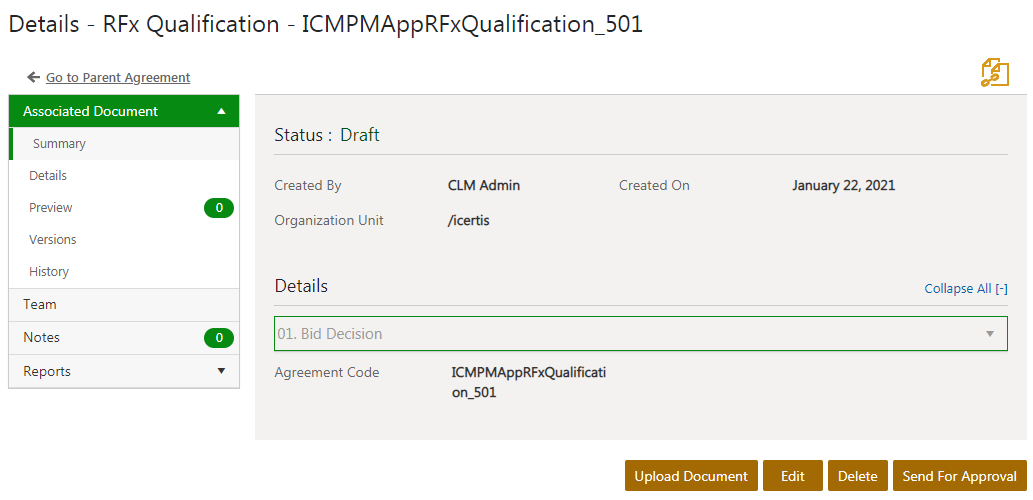Screen dimensions: 1033x500
Task: Click the Notes count badge
Action: (218, 338)
